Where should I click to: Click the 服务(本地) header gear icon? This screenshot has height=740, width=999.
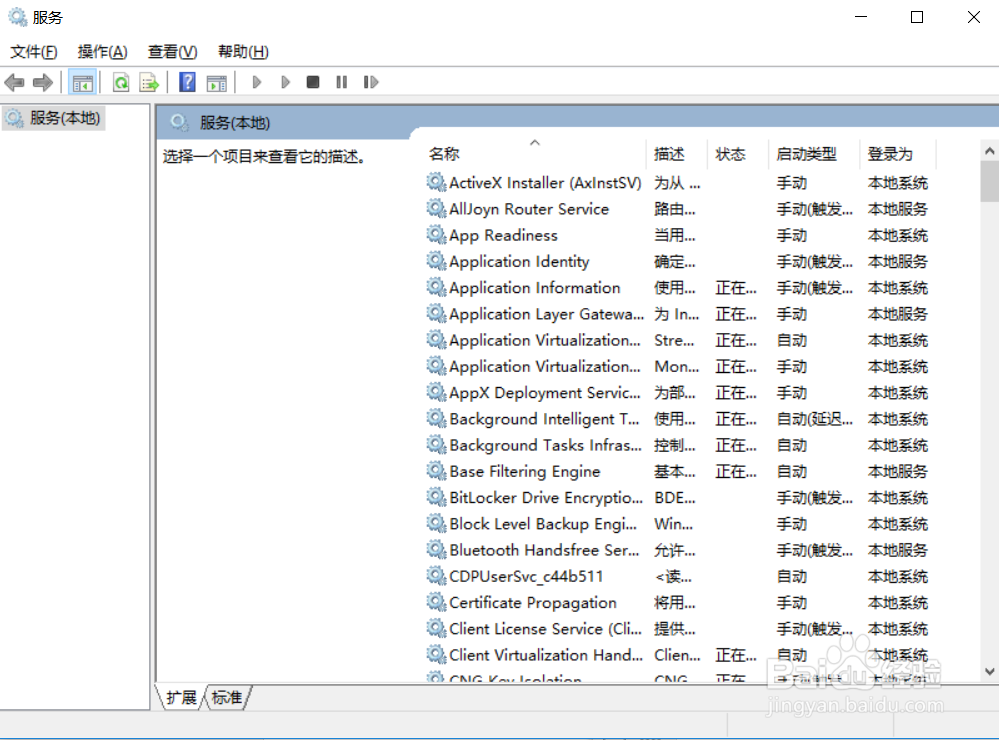180,122
